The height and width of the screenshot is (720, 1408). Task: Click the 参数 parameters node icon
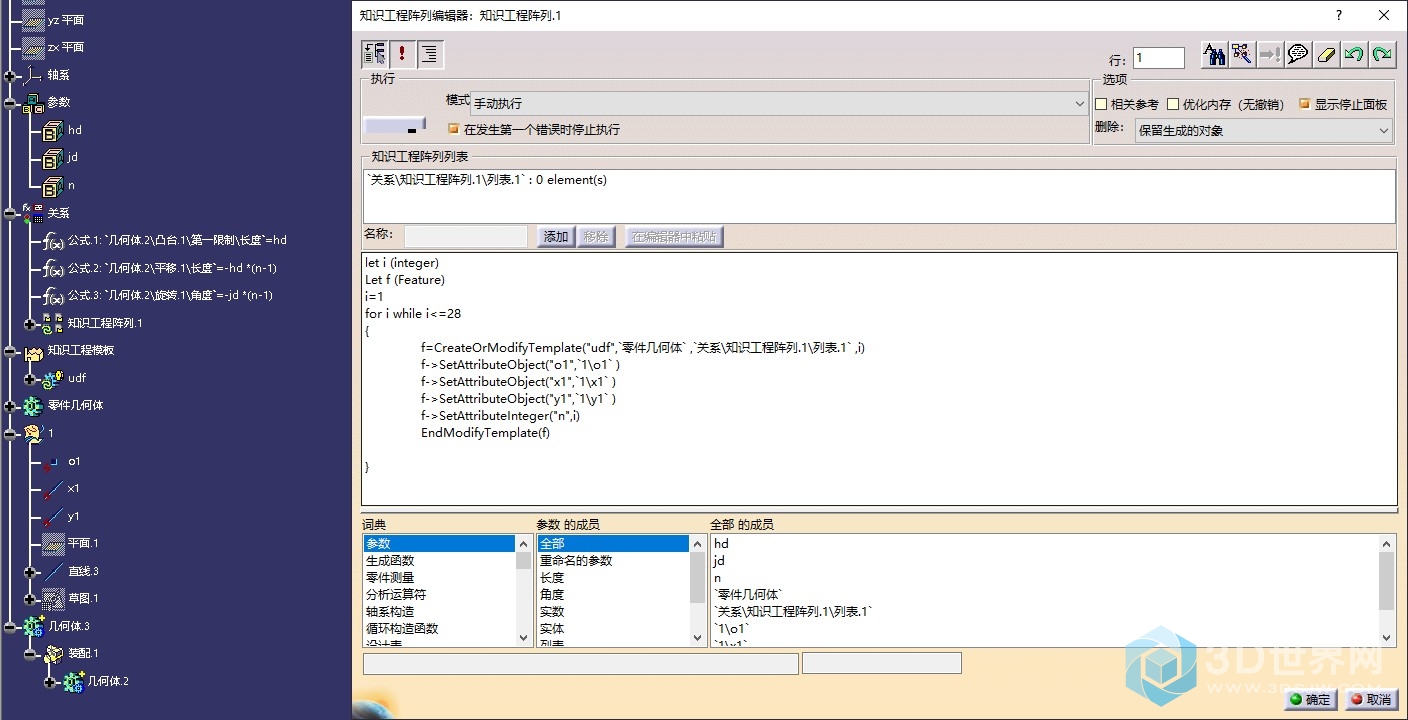click(x=32, y=103)
